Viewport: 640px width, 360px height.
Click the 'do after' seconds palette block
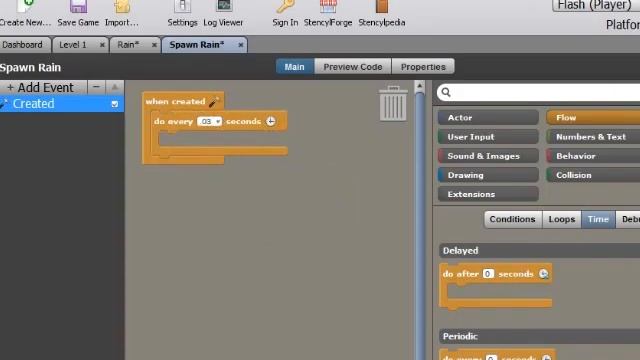tap(496, 286)
